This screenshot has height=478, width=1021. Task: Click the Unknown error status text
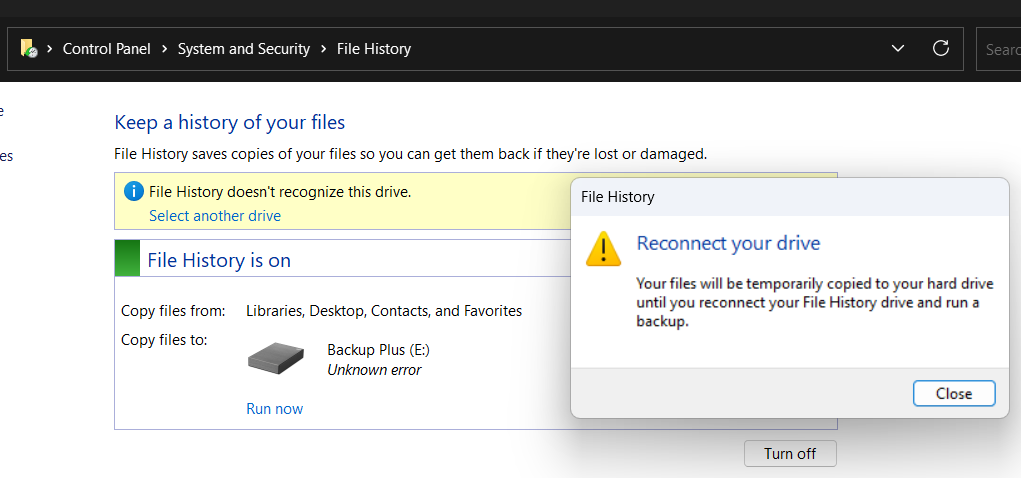tap(374, 370)
